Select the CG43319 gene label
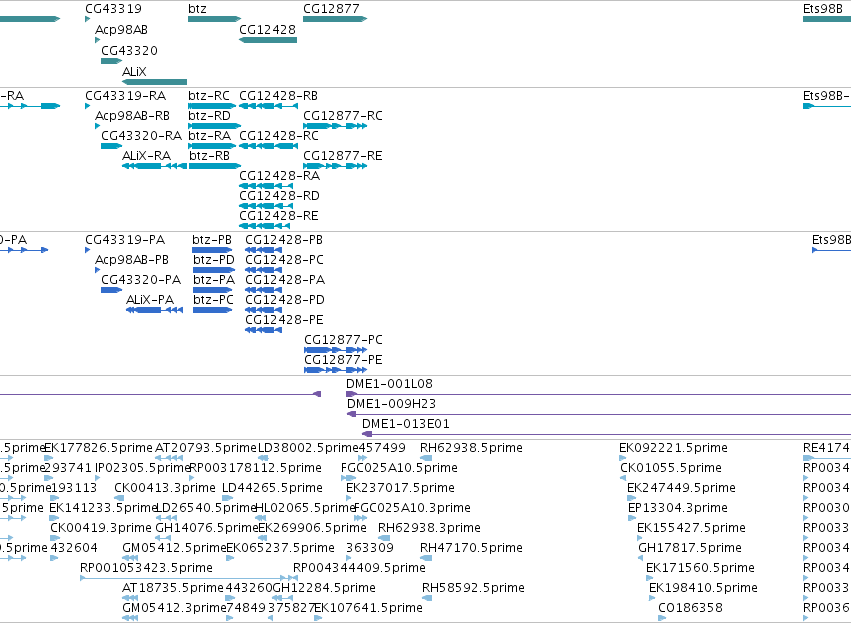Screen dimensions: 851x623 113,9
